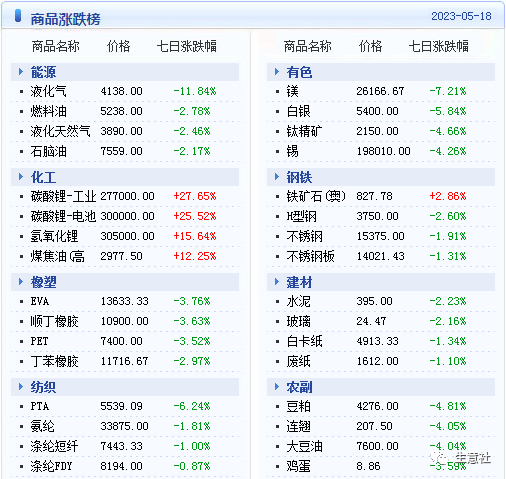Select the 丁苯橡胶 commodity

click(x=54, y=361)
